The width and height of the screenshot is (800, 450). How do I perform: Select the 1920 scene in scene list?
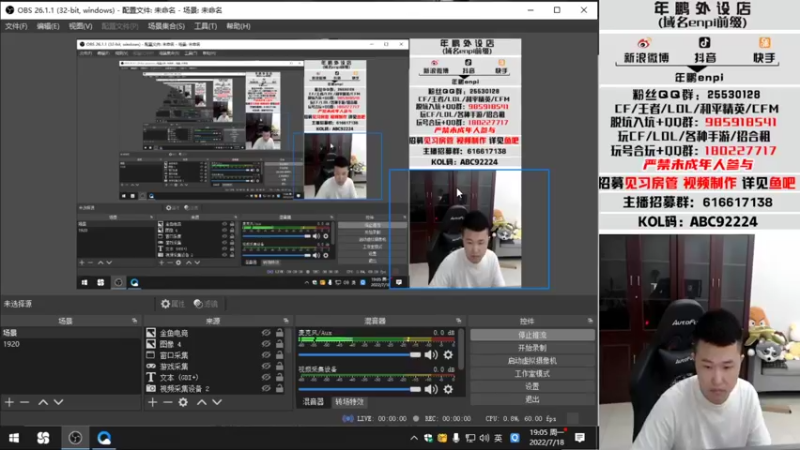70,344
